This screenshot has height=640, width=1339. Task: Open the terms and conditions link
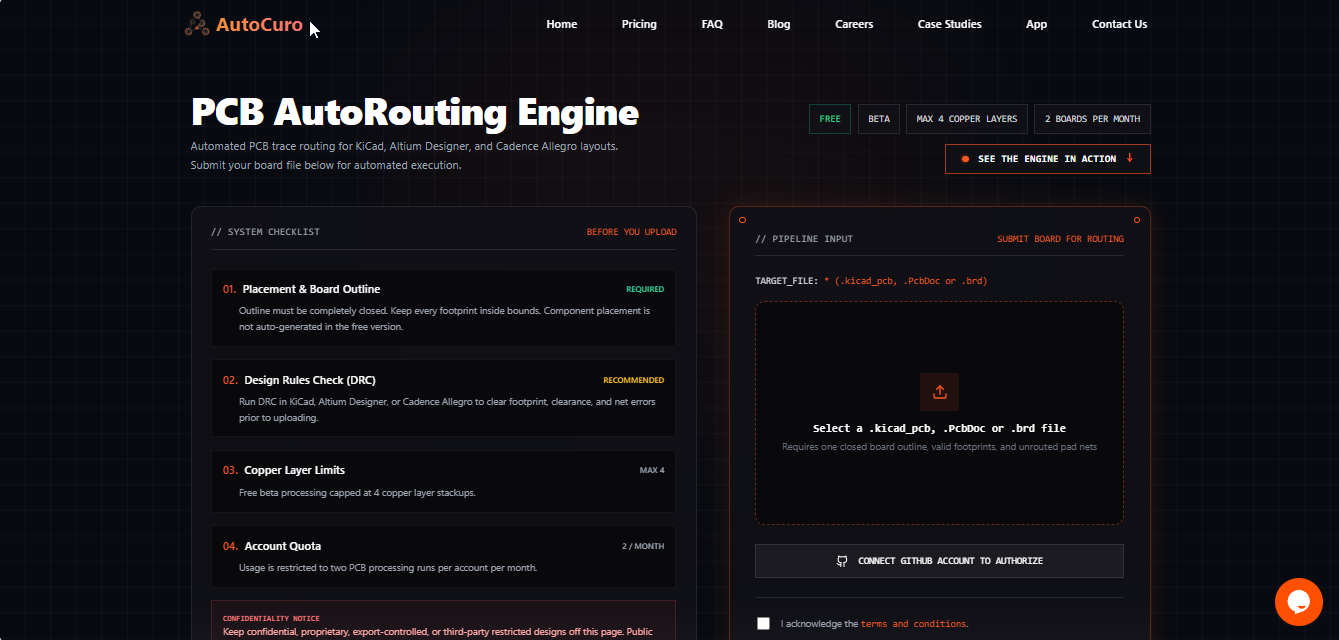(913, 624)
